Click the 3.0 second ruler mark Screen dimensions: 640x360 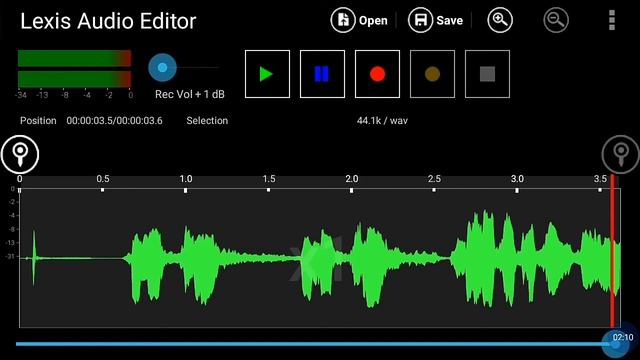[517, 179]
